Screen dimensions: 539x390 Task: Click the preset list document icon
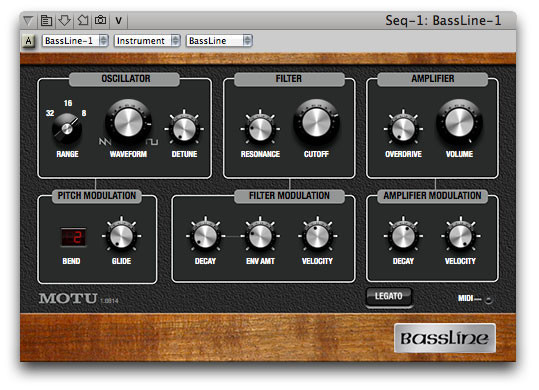coord(46,21)
